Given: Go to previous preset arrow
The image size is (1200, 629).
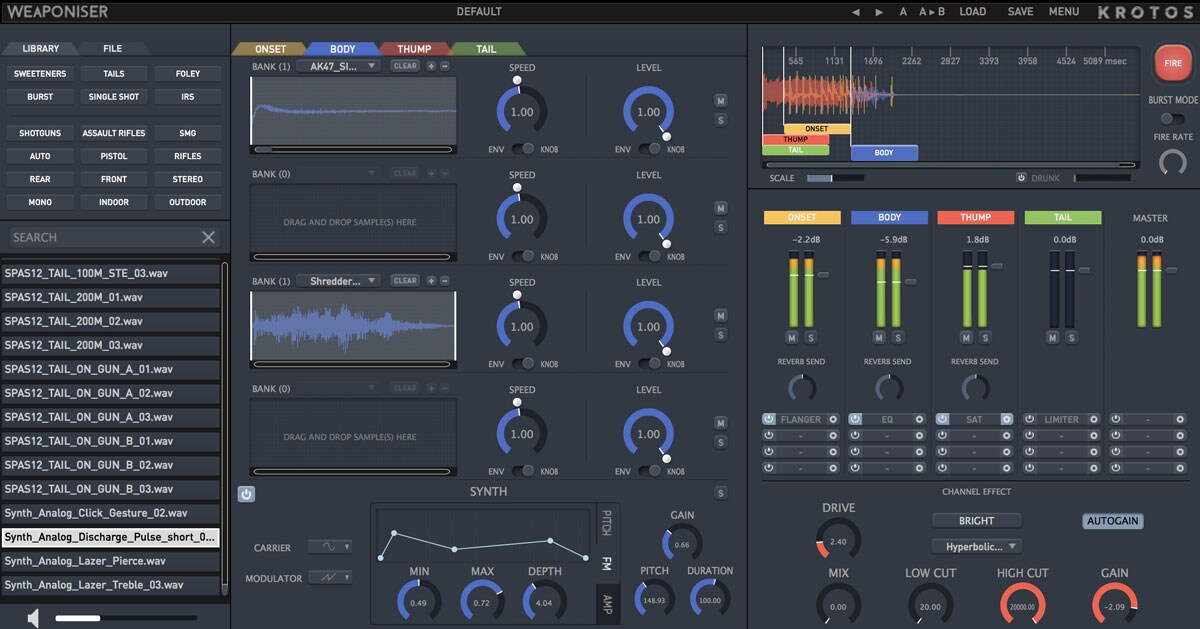Looking at the screenshot, I should click(855, 12).
